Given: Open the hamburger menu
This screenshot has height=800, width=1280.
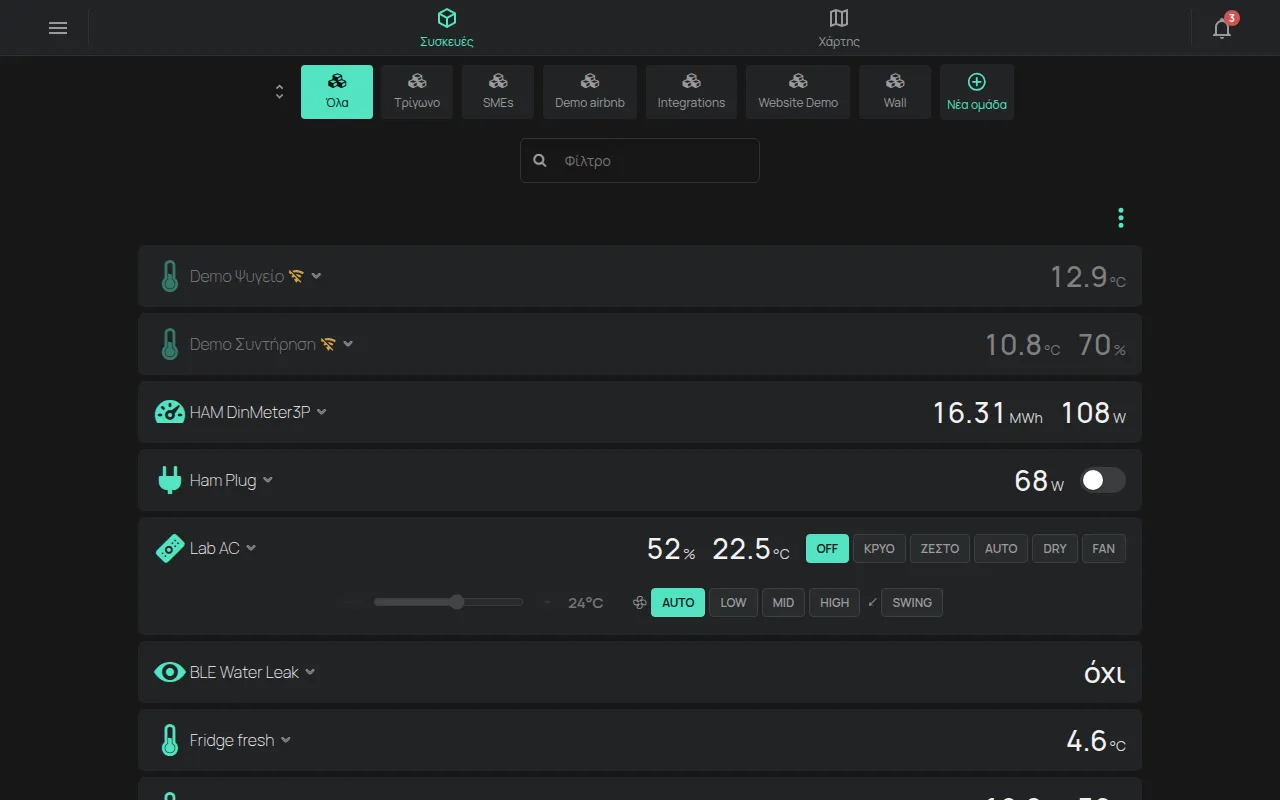Looking at the screenshot, I should [x=58, y=28].
